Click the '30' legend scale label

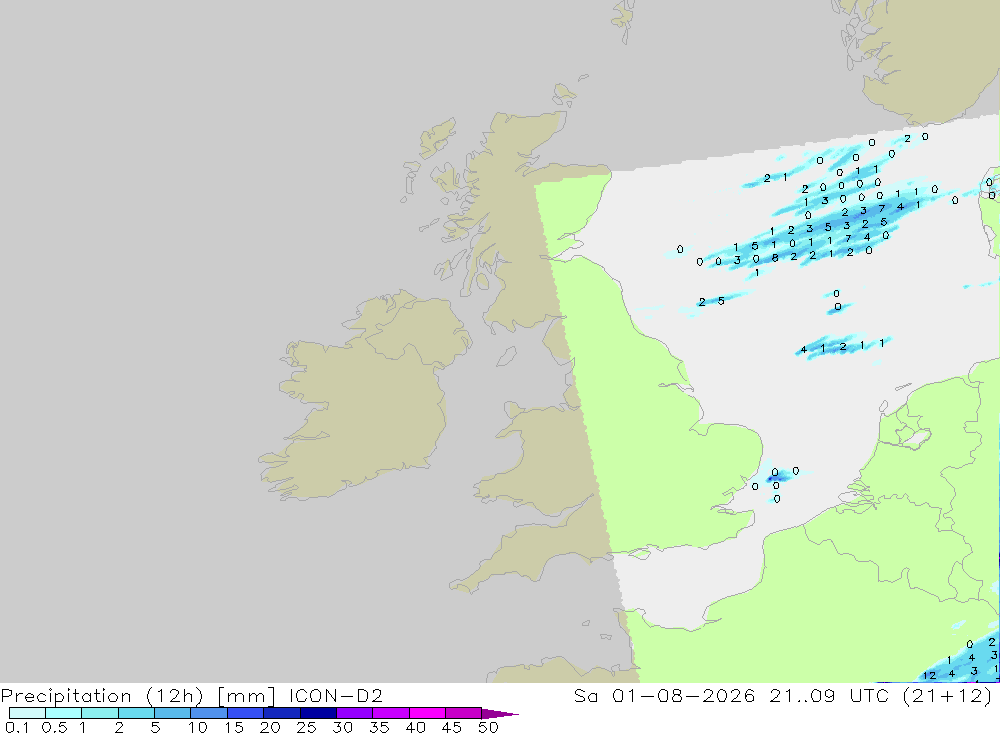343,727
